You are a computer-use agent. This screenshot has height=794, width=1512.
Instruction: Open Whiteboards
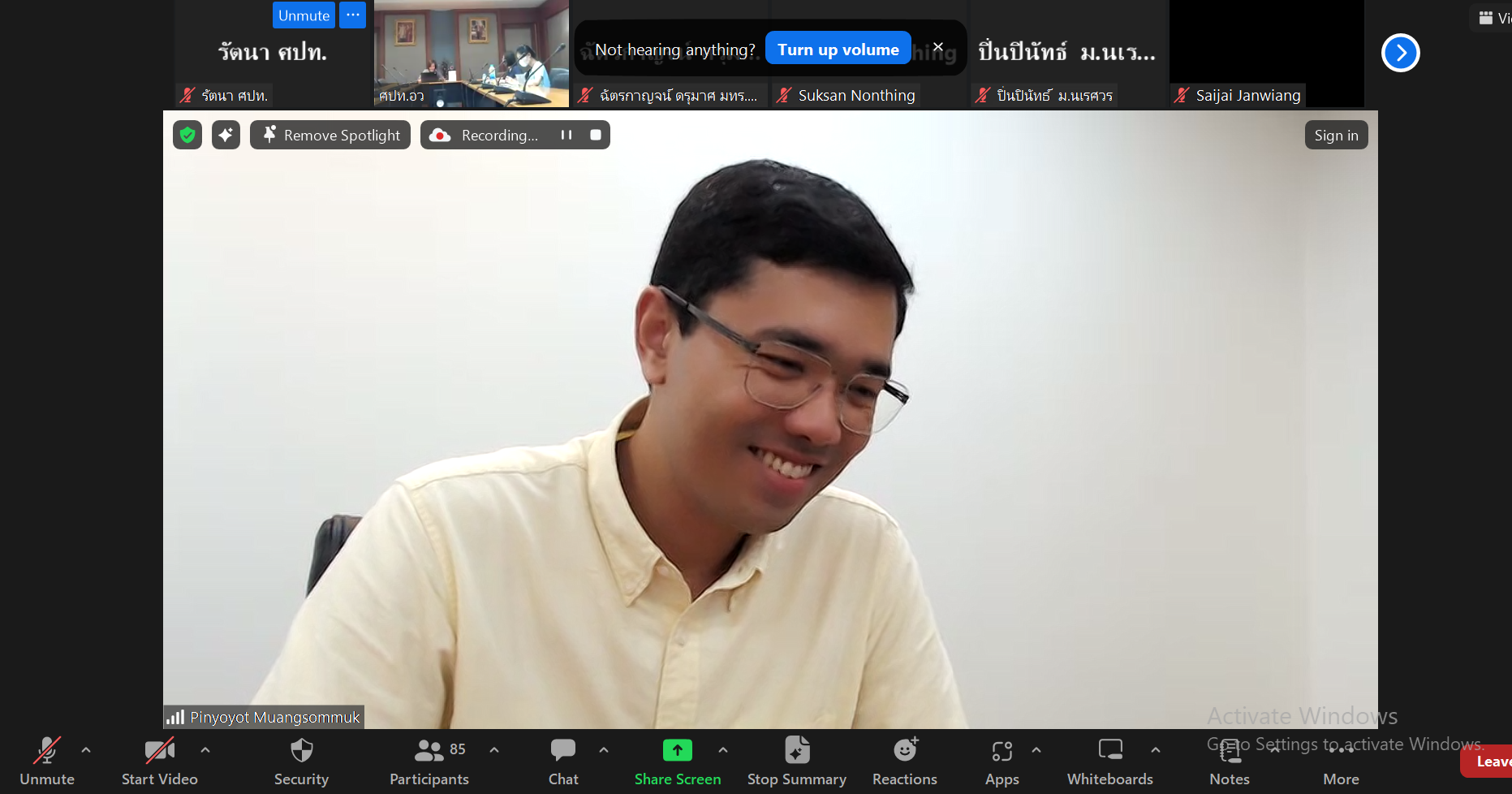point(1110,762)
